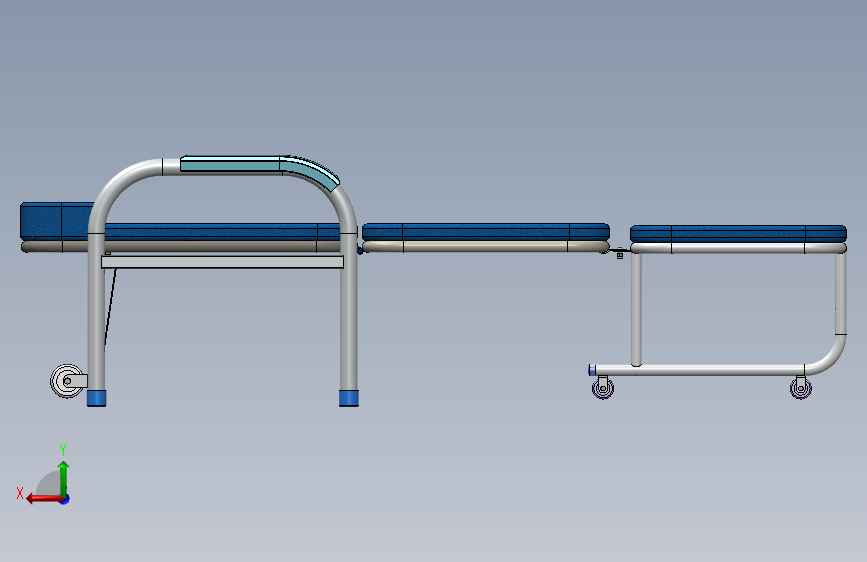This screenshot has width=867, height=562.
Task: Click the blue Z axis dot on triad
Action: [65, 499]
